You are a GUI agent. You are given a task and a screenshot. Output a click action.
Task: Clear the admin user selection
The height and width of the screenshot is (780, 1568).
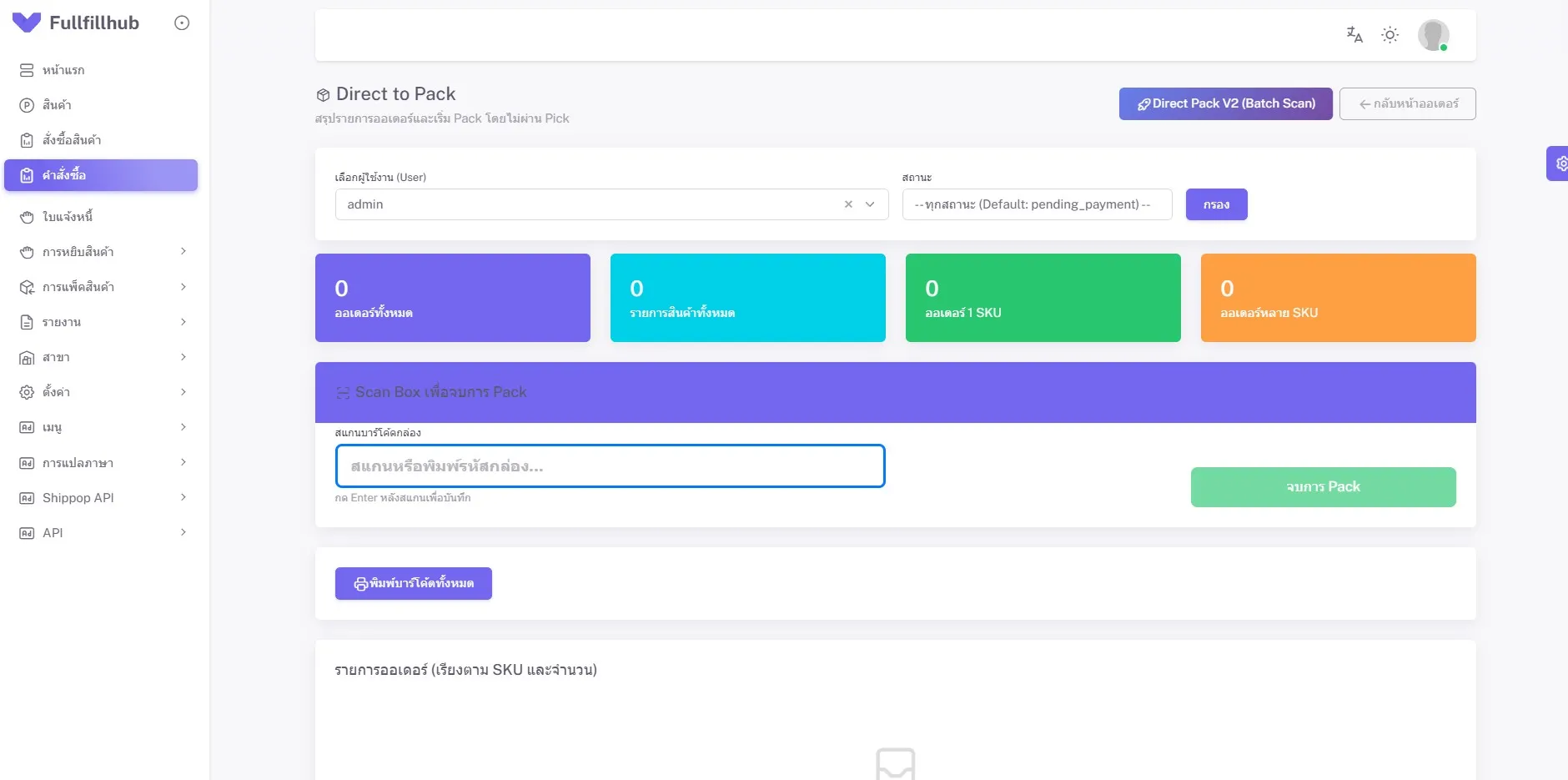coord(848,204)
